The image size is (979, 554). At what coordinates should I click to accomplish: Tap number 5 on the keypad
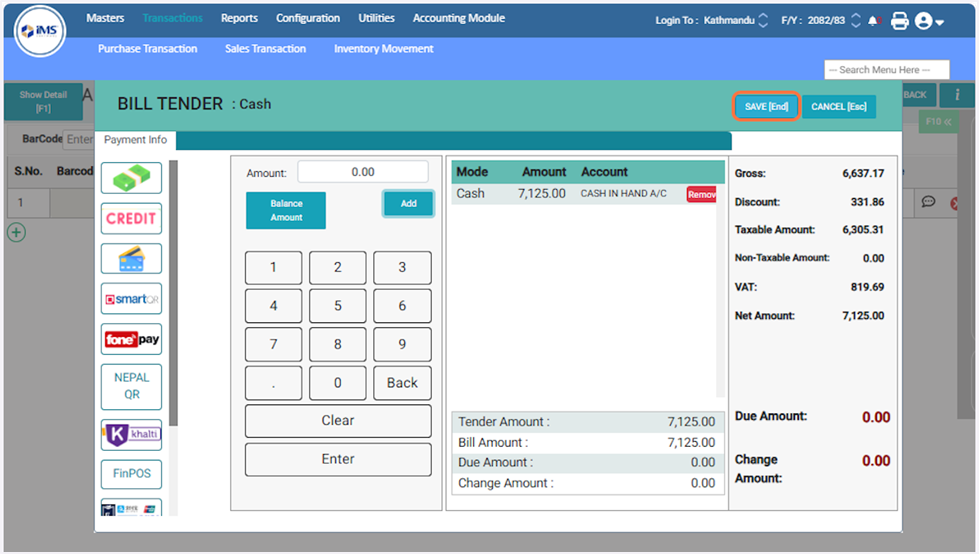coord(337,306)
